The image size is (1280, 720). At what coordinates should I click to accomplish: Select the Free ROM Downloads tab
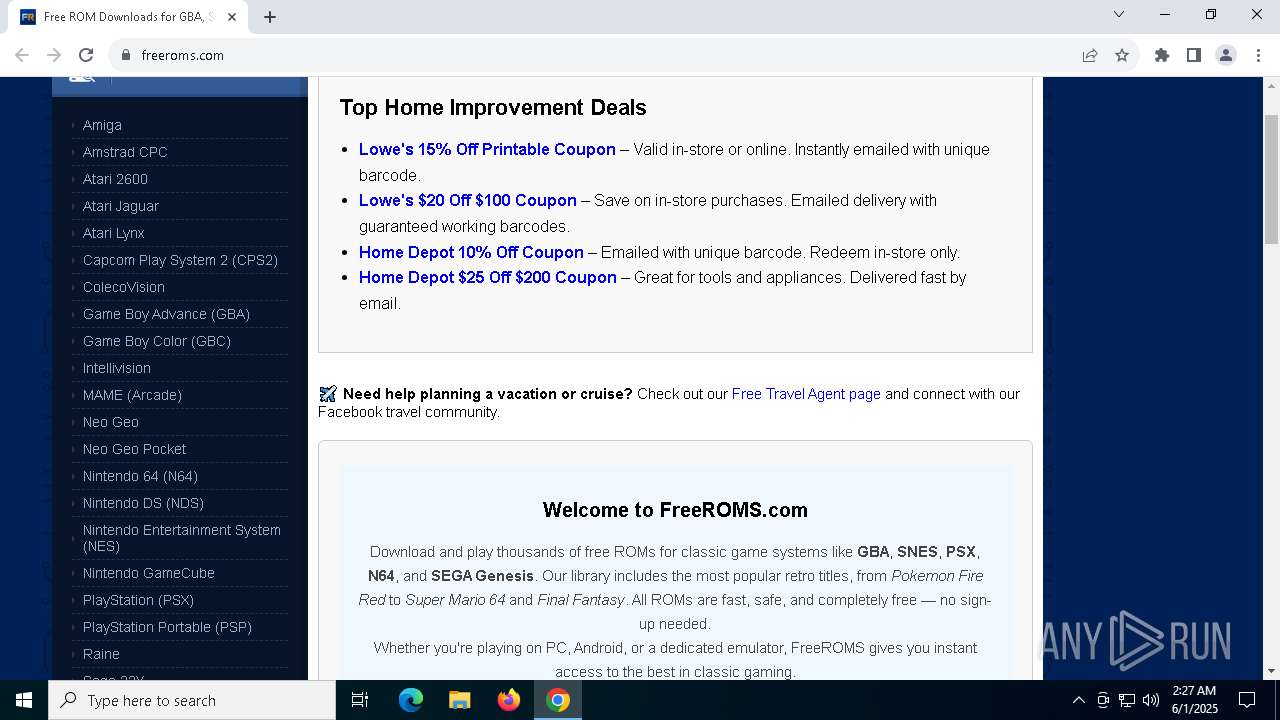pos(128,17)
